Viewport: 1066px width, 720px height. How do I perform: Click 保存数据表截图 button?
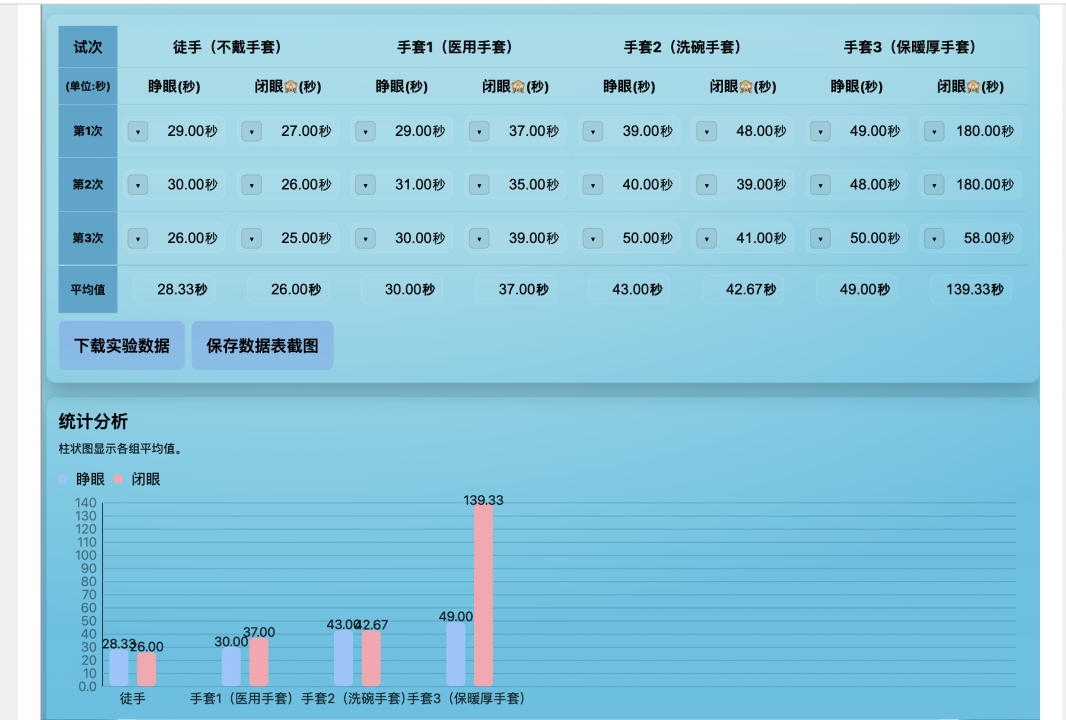click(262, 346)
